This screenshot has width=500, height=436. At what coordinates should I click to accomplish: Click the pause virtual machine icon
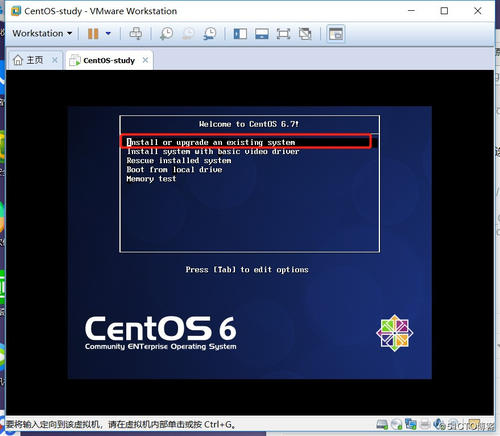[93, 34]
